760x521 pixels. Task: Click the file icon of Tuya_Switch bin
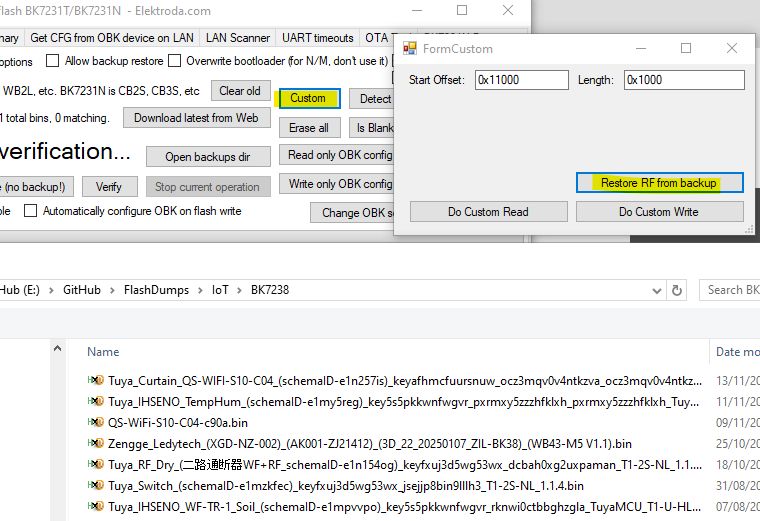click(96, 485)
